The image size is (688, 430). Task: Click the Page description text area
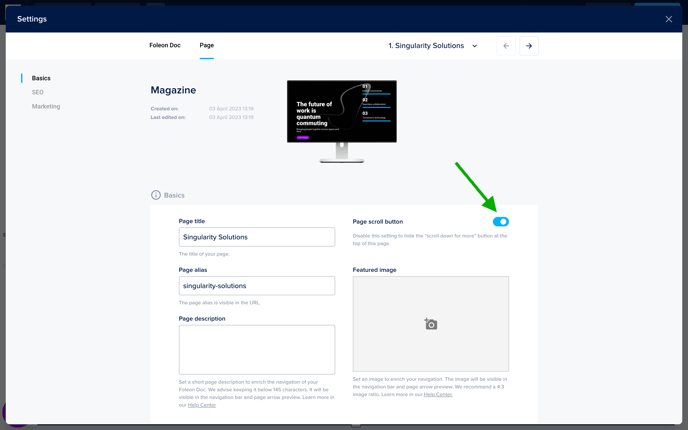257,349
